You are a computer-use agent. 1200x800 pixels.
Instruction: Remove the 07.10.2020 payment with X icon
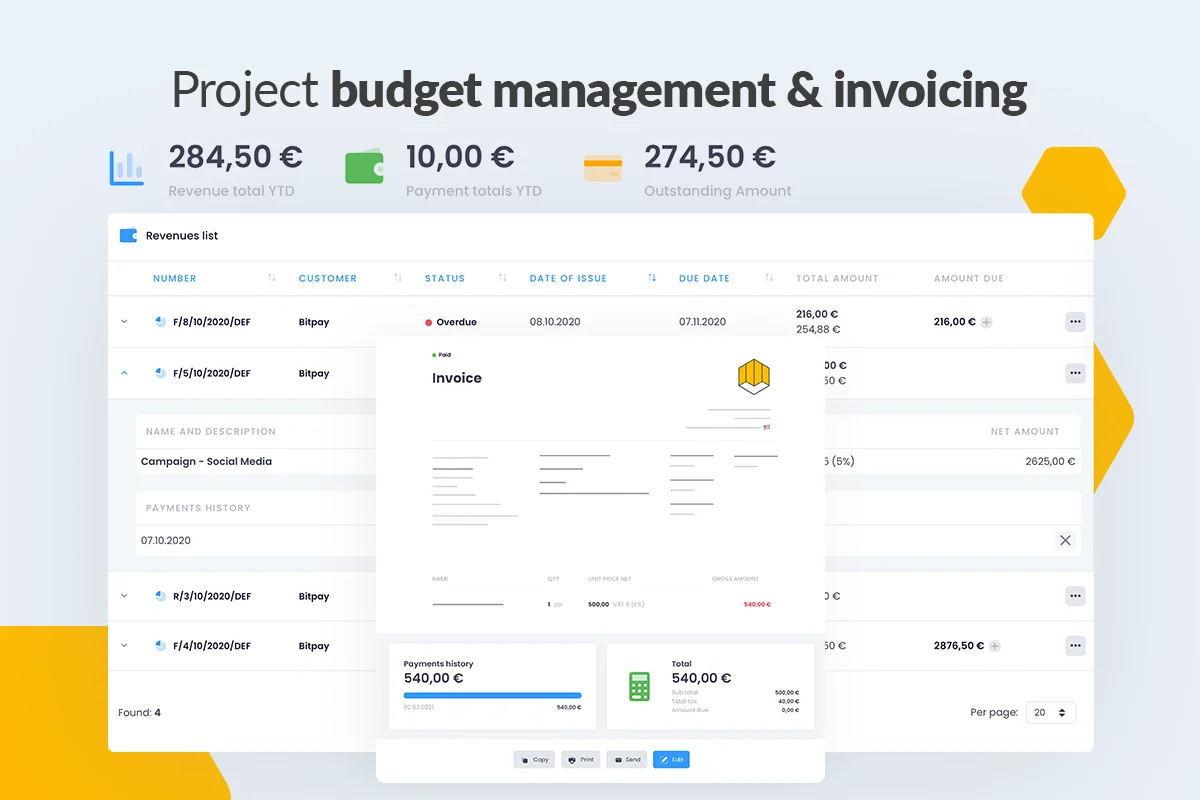[1065, 540]
